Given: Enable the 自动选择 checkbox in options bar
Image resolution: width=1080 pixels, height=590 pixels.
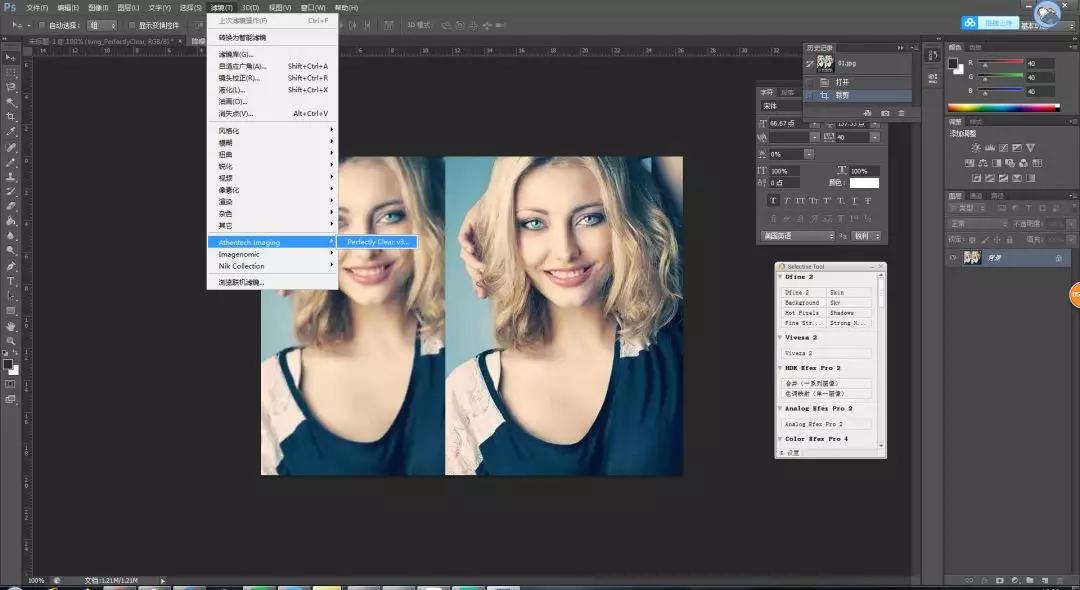Looking at the screenshot, I should 42,25.
